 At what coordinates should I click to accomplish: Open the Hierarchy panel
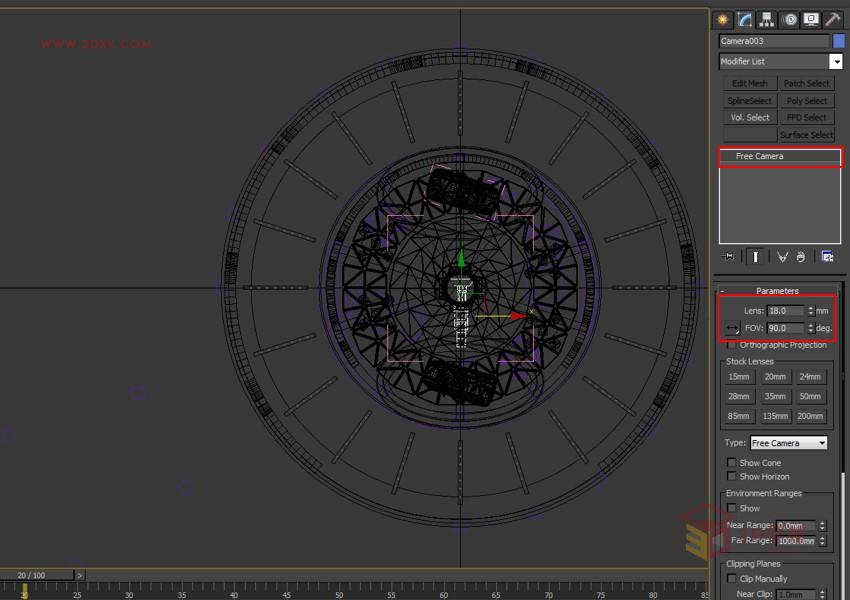[767, 19]
